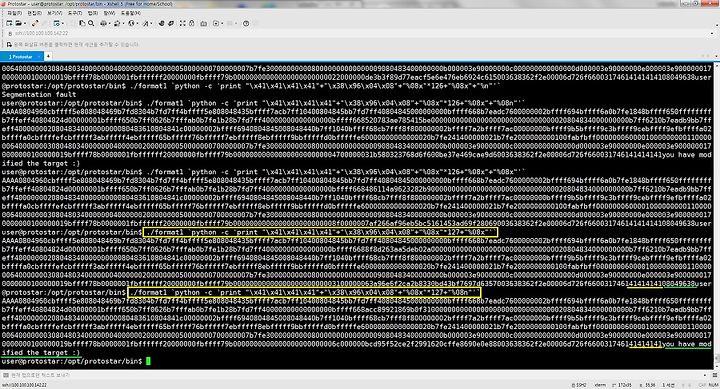Expand the Font dropdown arrow
Image resolution: width=720 pixels, height=389 pixels.
(151, 23)
